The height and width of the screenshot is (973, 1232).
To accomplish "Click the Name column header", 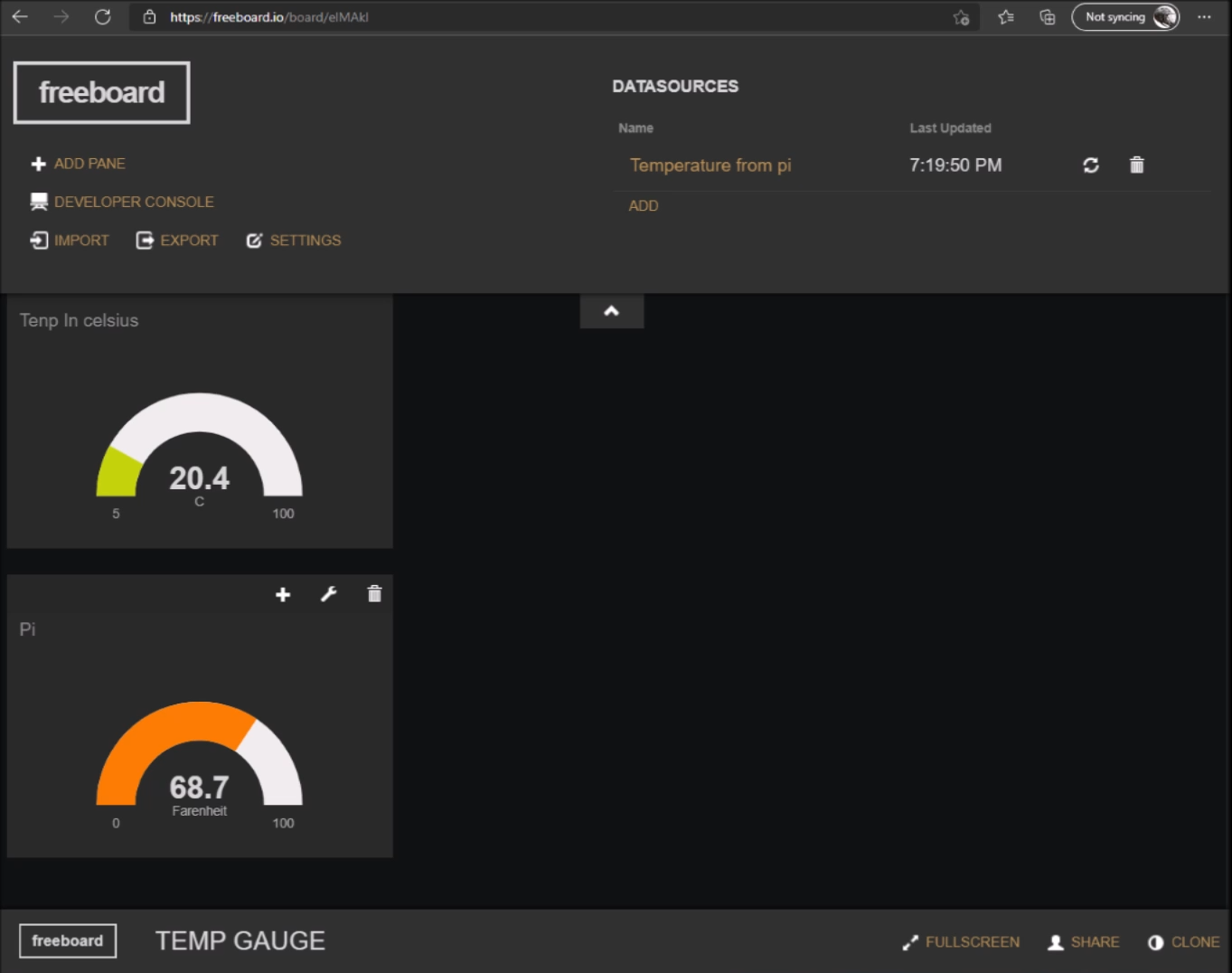I will click(636, 128).
